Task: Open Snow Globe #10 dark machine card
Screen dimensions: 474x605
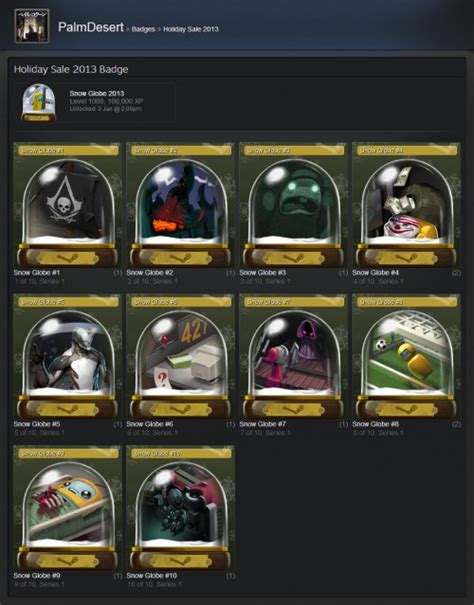Action: [x=180, y=509]
